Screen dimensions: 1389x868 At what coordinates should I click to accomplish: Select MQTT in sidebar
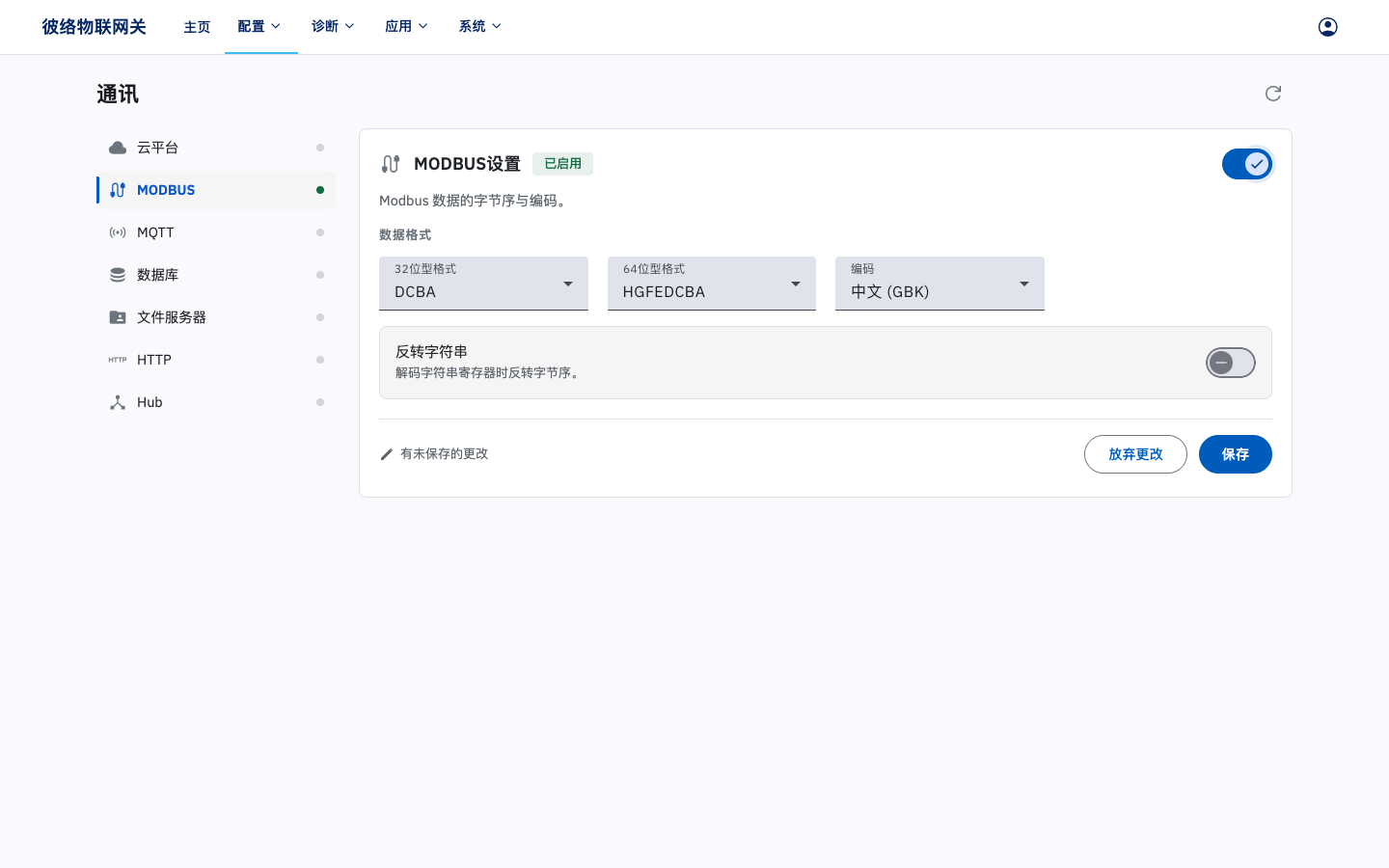point(216,232)
